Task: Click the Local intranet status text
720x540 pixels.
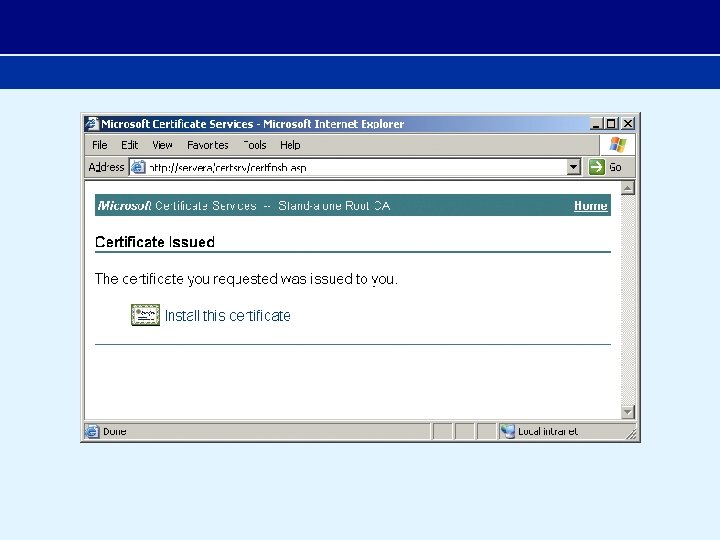Action: coord(548,432)
